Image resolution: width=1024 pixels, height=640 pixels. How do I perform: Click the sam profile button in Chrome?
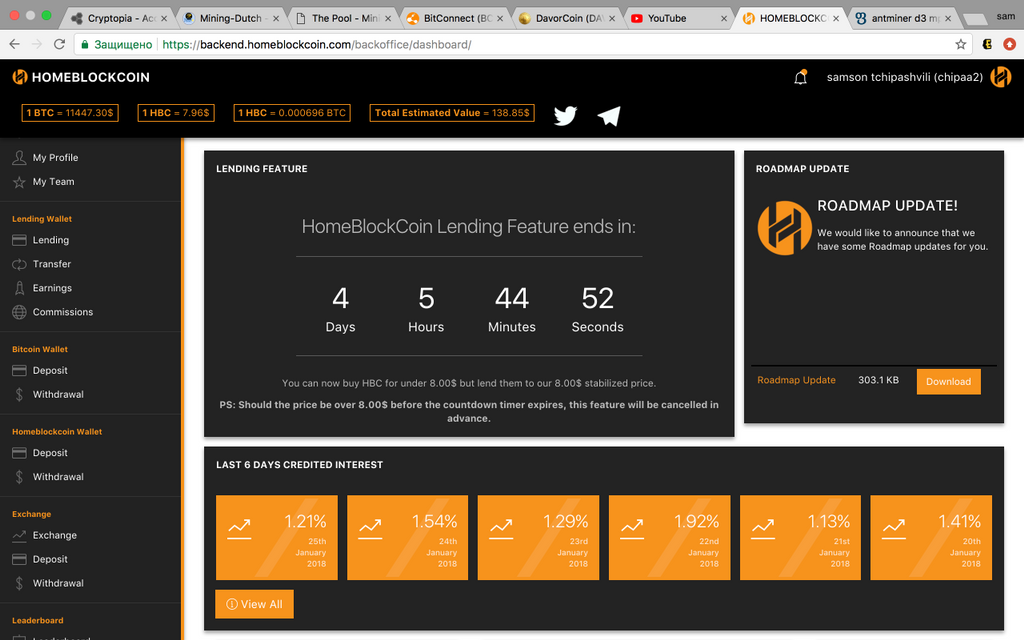[x=1006, y=16]
